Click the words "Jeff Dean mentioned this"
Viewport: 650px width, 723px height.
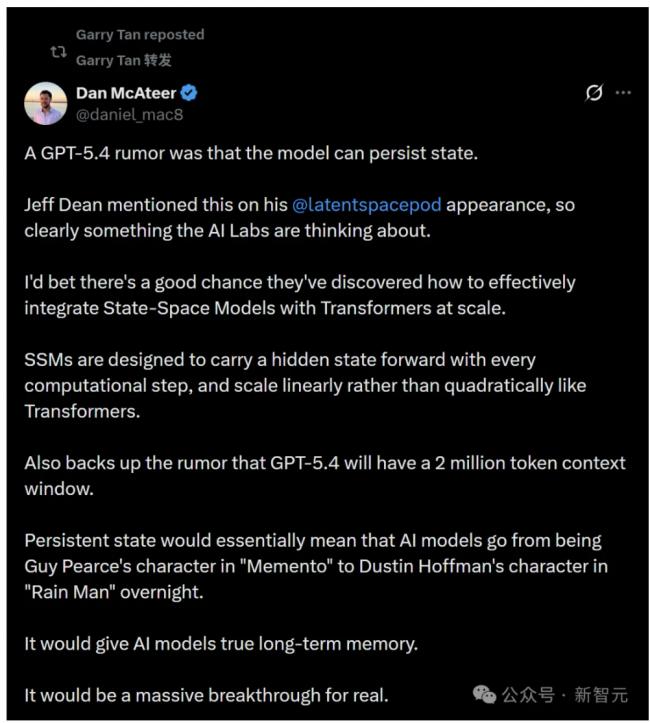[116, 205]
